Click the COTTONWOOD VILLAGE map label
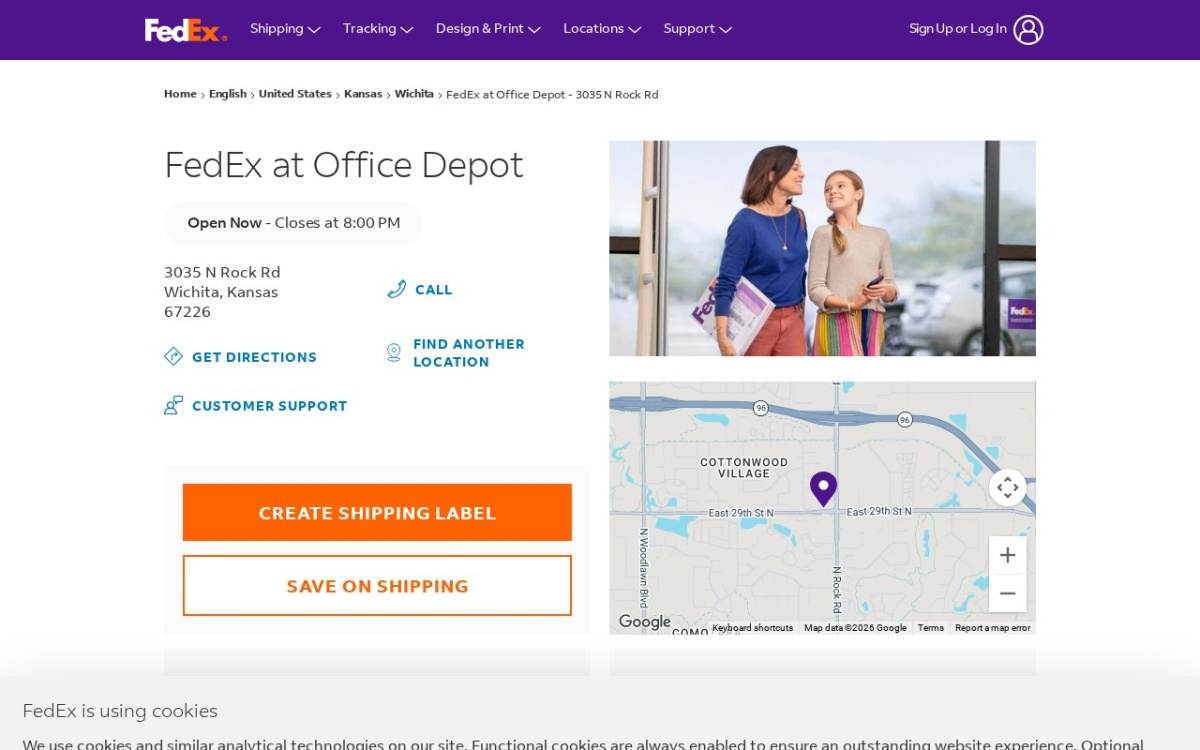This screenshot has width=1200, height=750. 744,468
